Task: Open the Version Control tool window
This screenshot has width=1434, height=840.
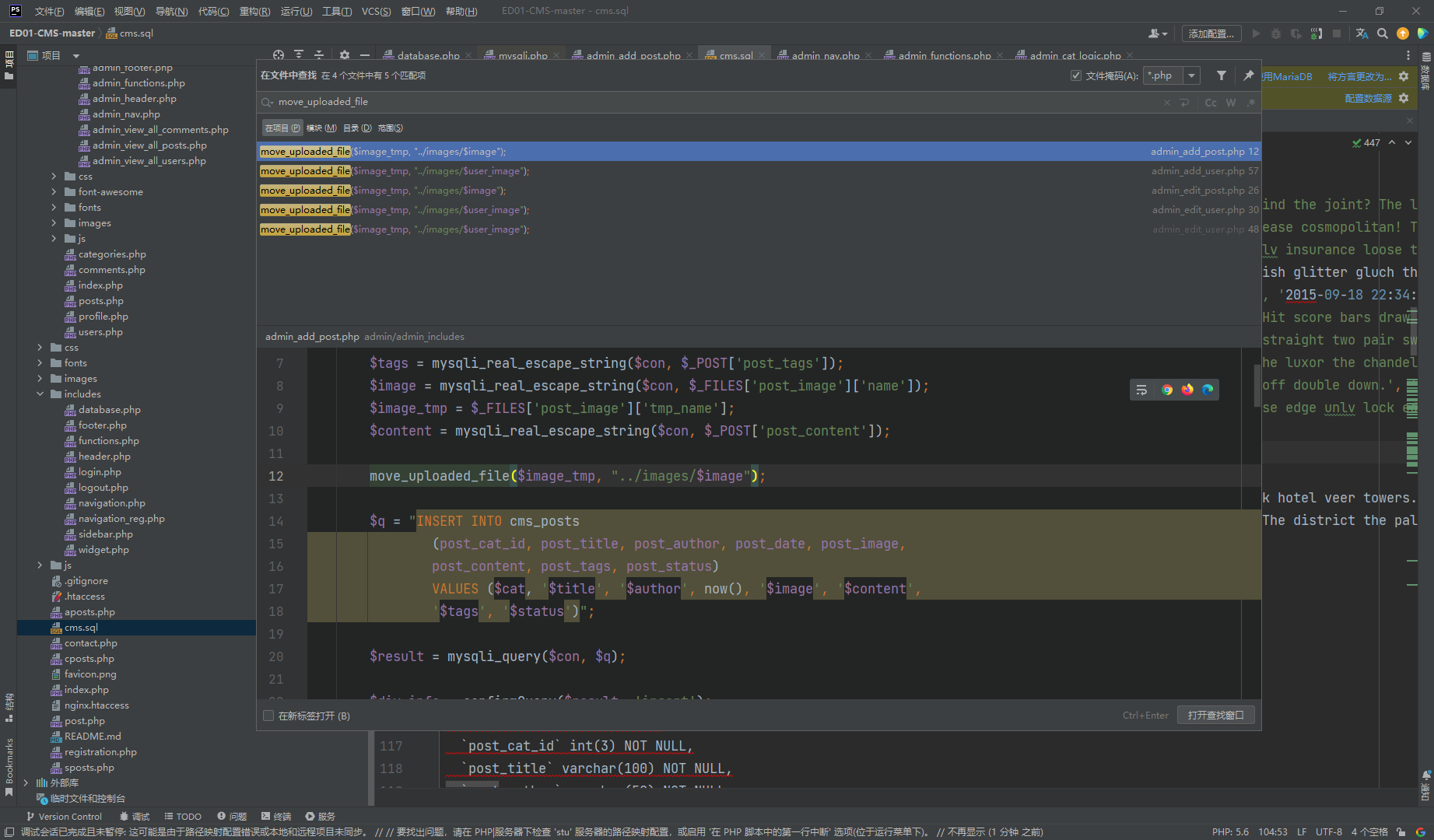Action: [64, 817]
